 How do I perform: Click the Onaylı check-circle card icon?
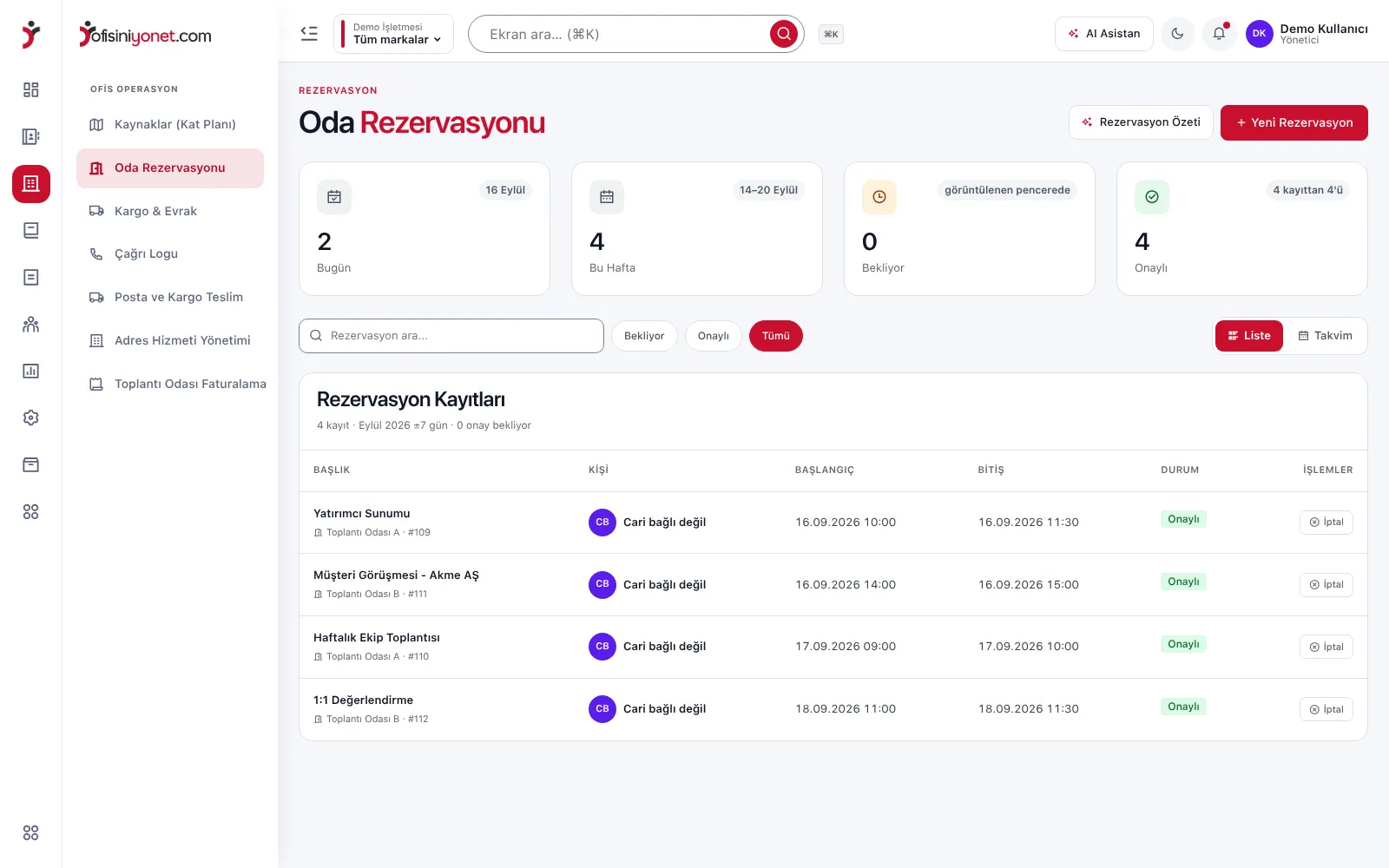coord(1152,197)
